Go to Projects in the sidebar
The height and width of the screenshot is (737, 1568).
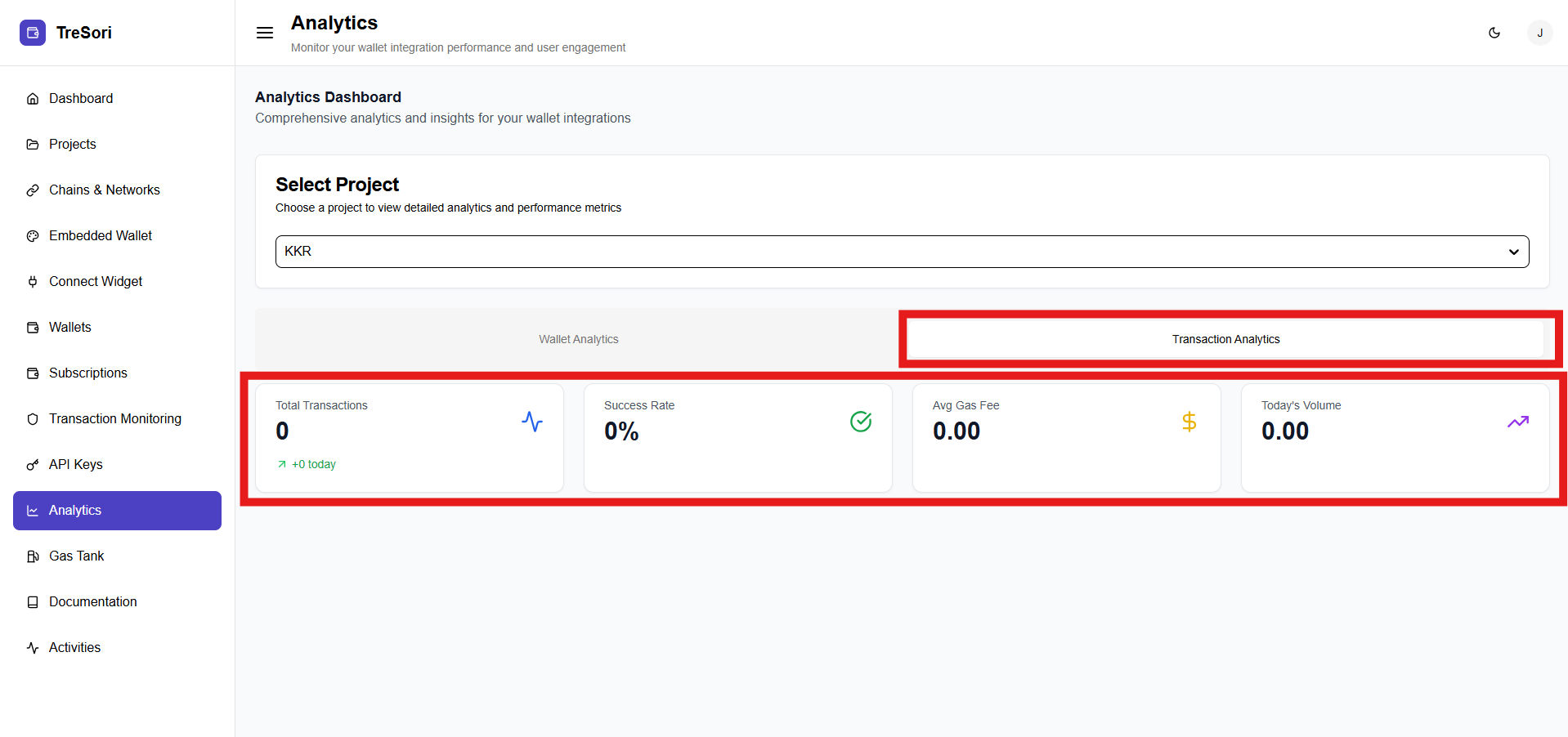click(72, 144)
